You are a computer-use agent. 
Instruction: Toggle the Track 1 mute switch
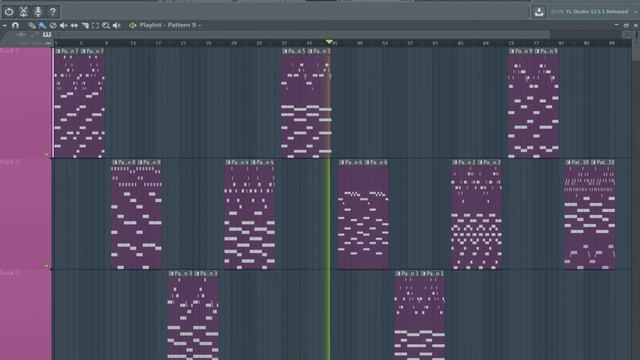click(46, 155)
